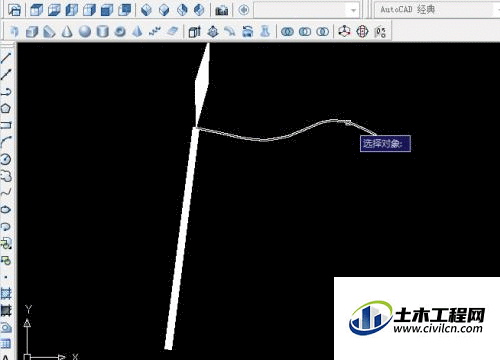This screenshot has width=500, height=360.
Task: Select the Line draw tool
Action: [x=6, y=58]
